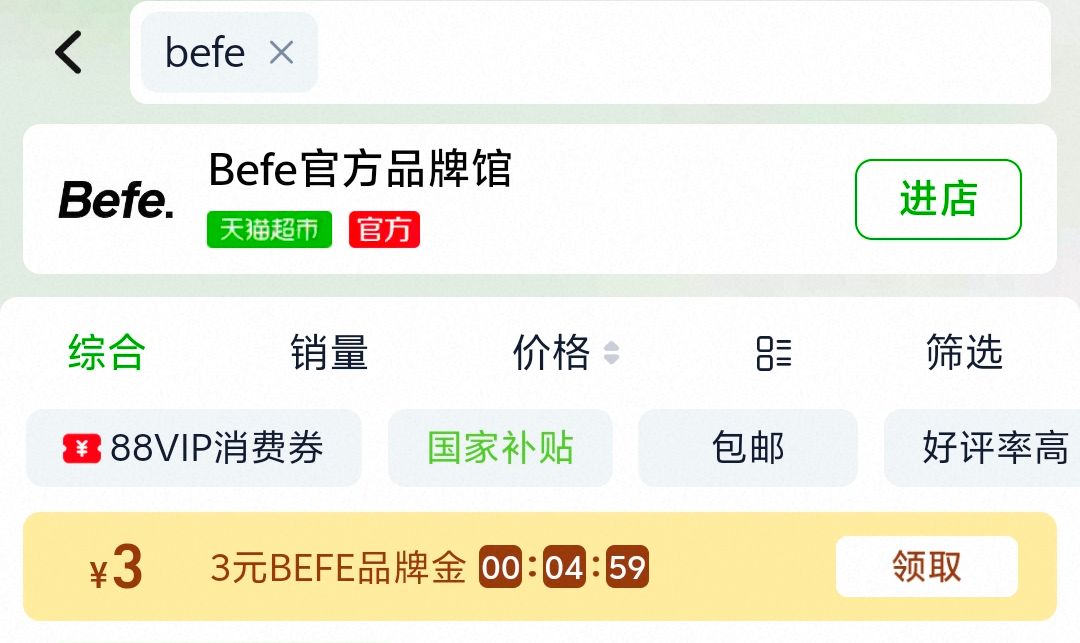The image size is (1080, 643).
Task: Open the 筛选 filter panel
Action: point(964,353)
